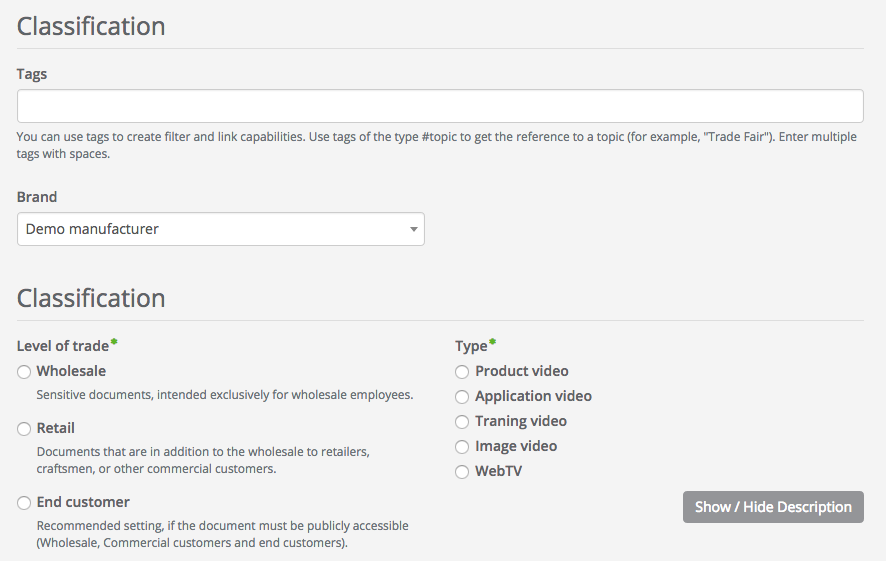The width and height of the screenshot is (886, 561).
Task: Click the Brand dropdown arrow
Action: tap(413, 230)
